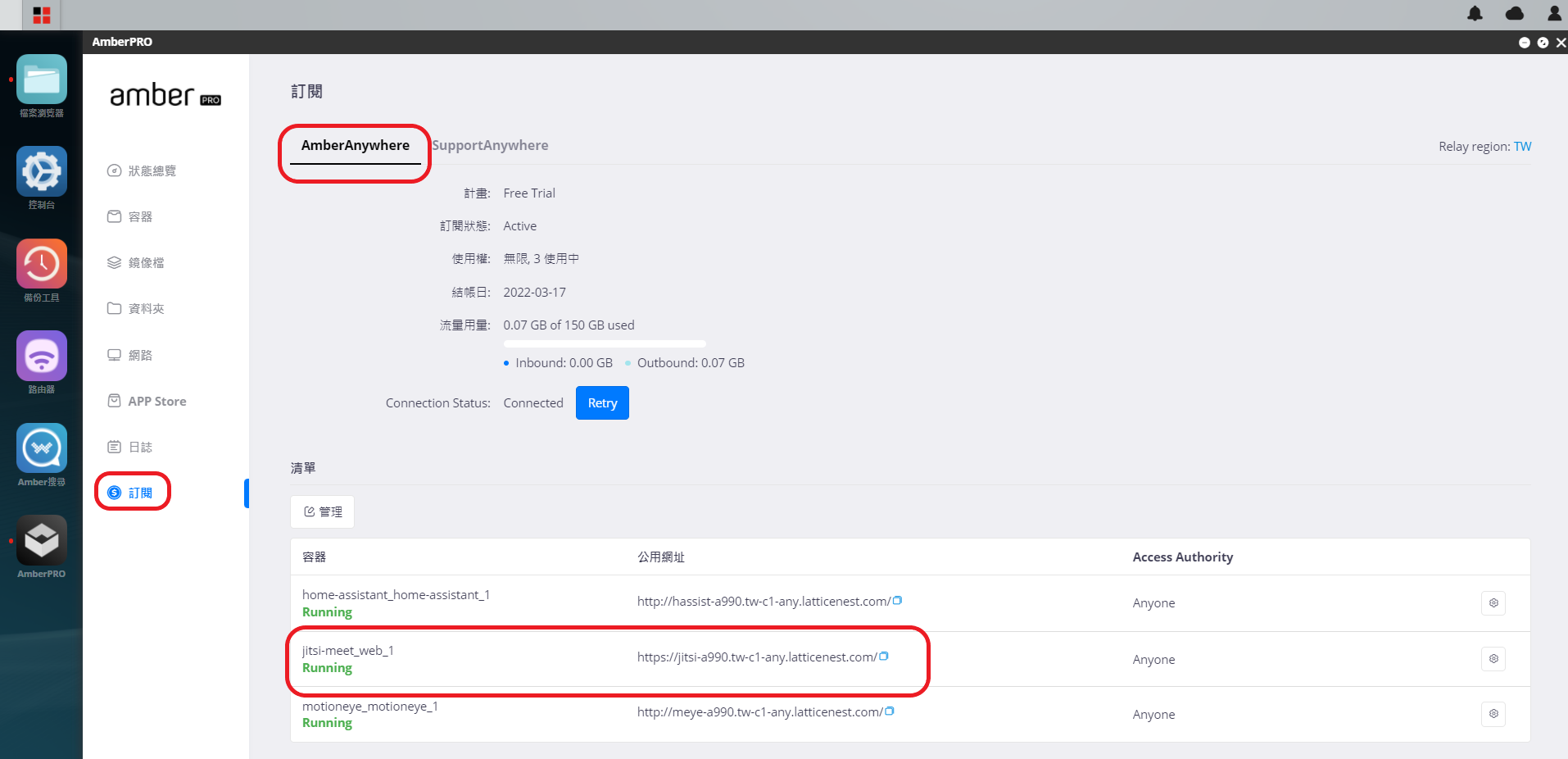Click Anyone access for jitsi row
Image resolution: width=1568 pixels, height=759 pixels.
1153,660
